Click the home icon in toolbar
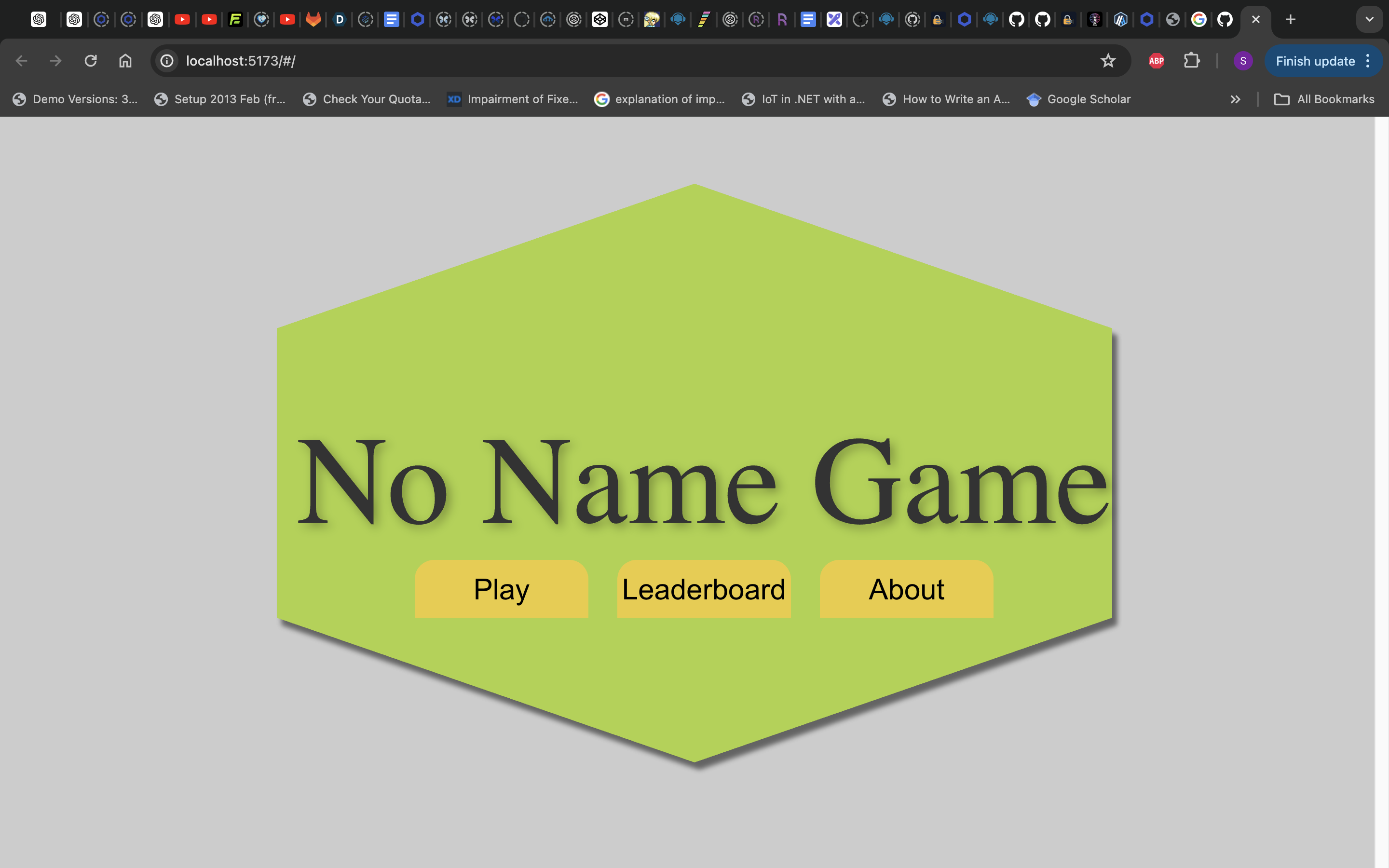 click(x=125, y=61)
